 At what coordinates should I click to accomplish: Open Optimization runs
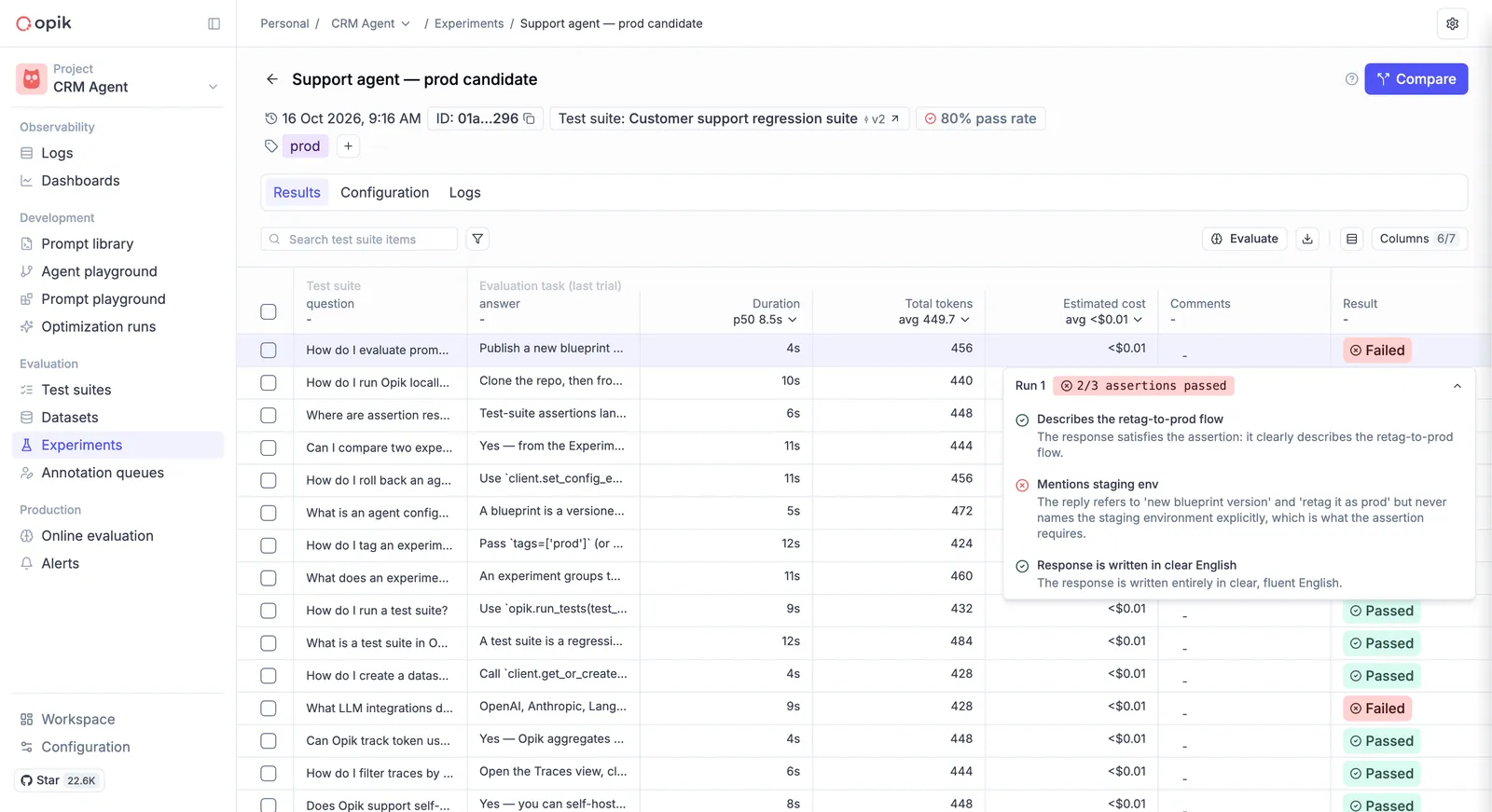coord(98,326)
